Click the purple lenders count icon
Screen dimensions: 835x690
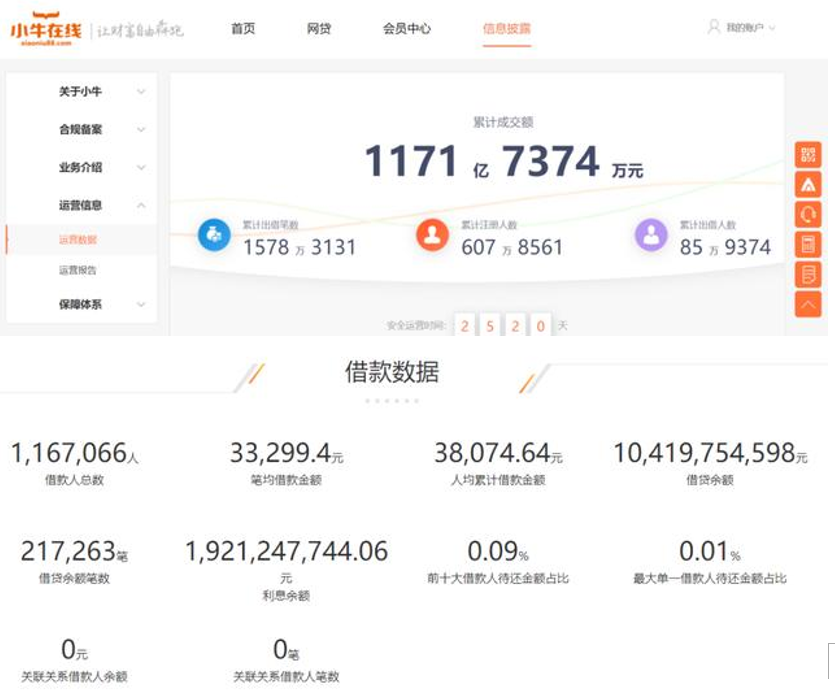[x=651, y=235]
